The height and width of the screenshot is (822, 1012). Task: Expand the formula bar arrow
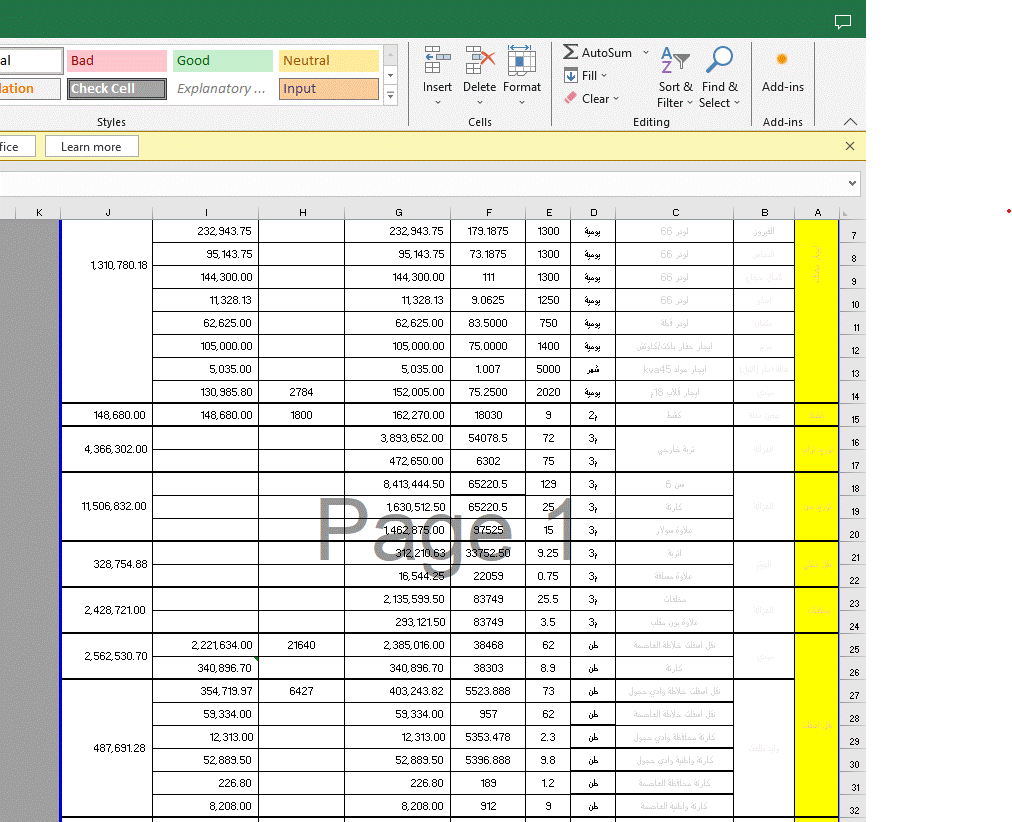point(852,183)
